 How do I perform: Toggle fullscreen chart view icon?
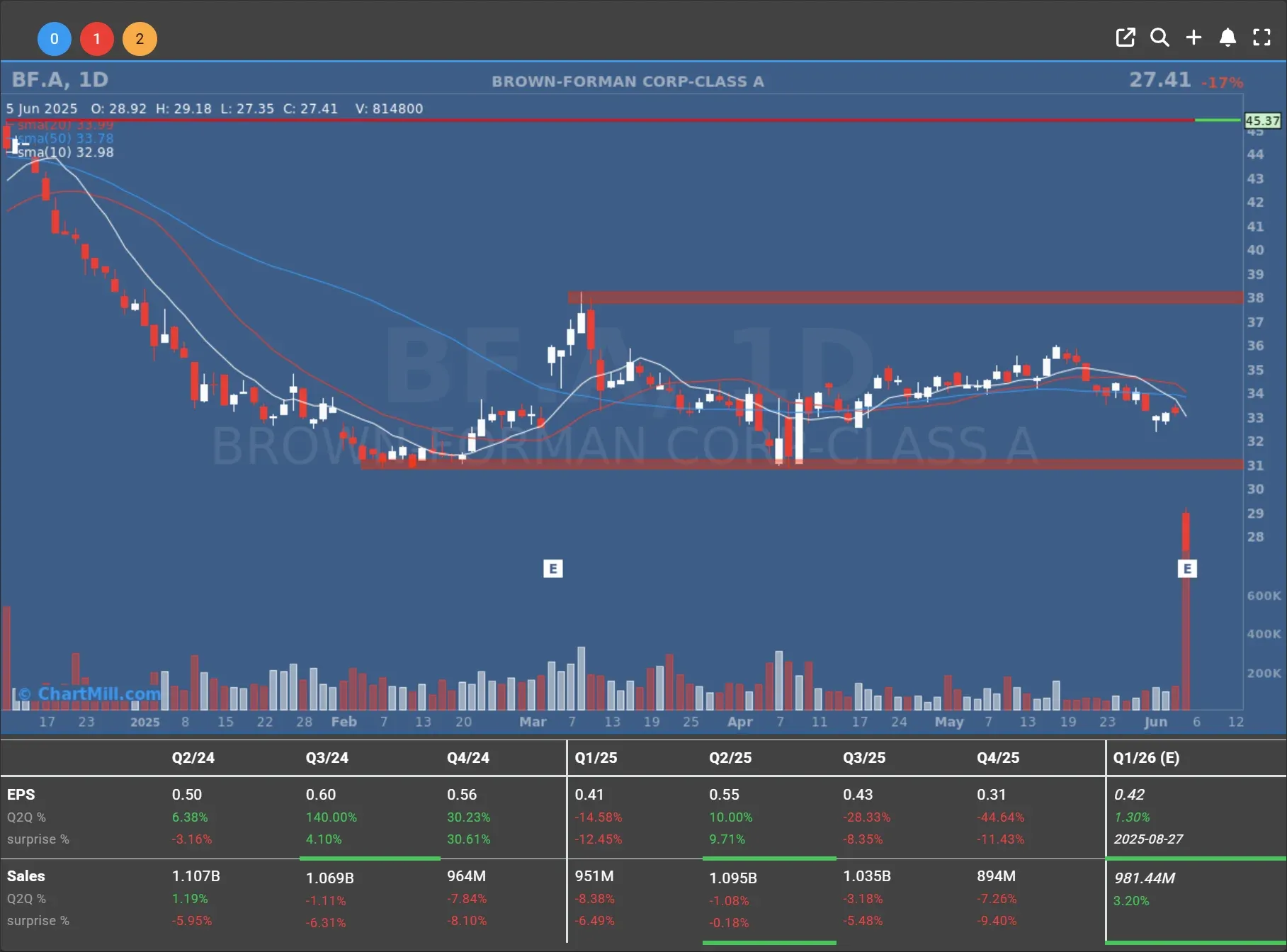[x=1262, y=38]
